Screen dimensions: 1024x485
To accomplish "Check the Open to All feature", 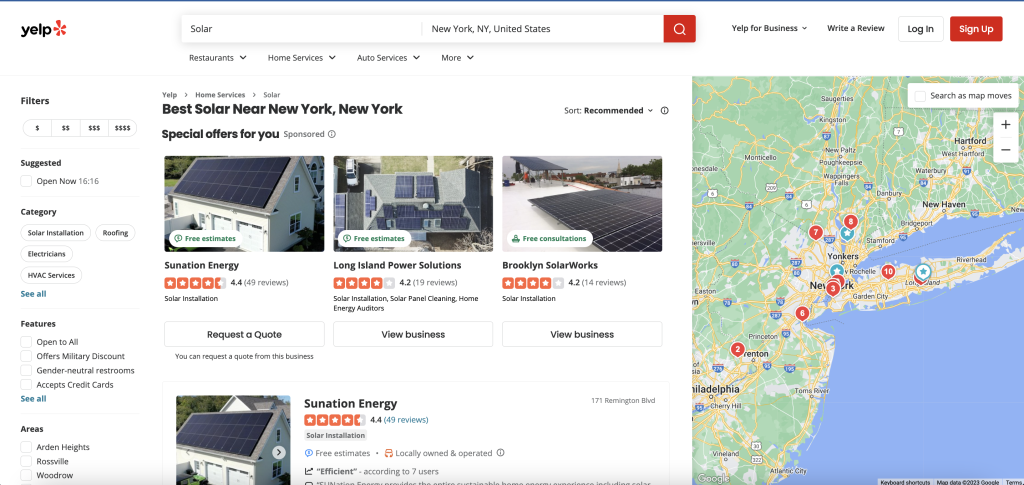I will coord(26,342).
